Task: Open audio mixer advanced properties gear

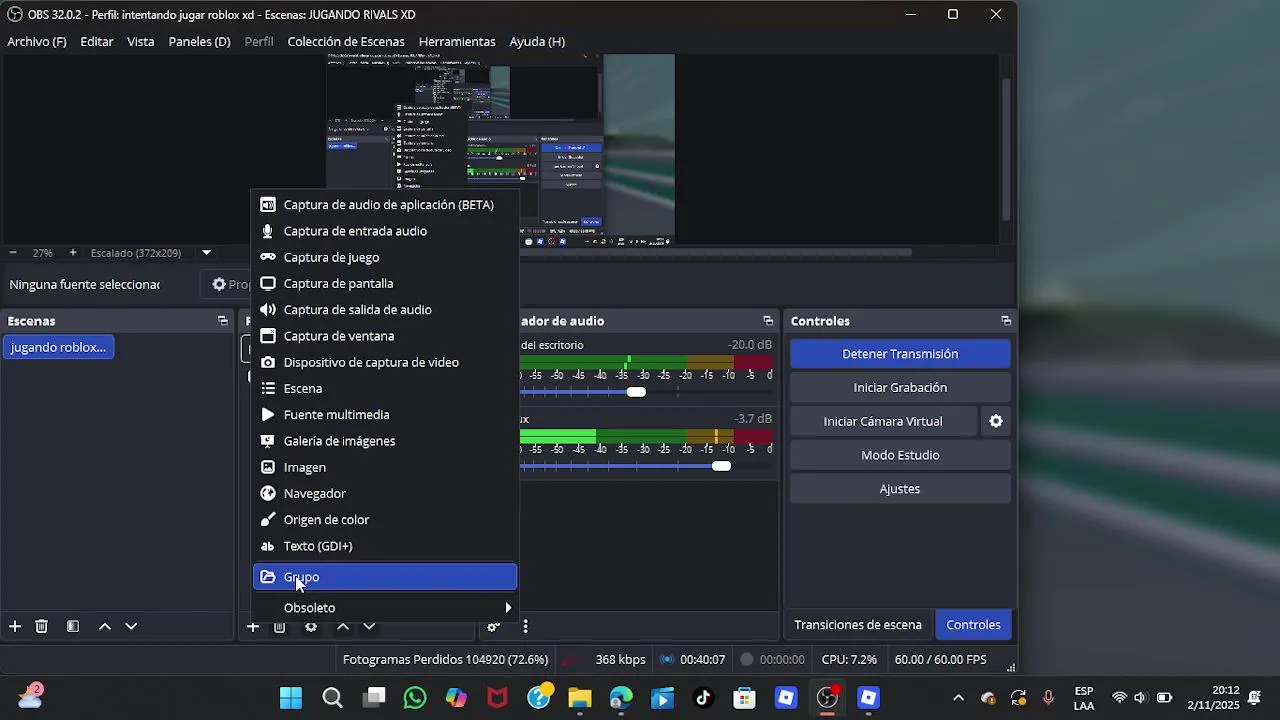Action: [x=493, y=627]
